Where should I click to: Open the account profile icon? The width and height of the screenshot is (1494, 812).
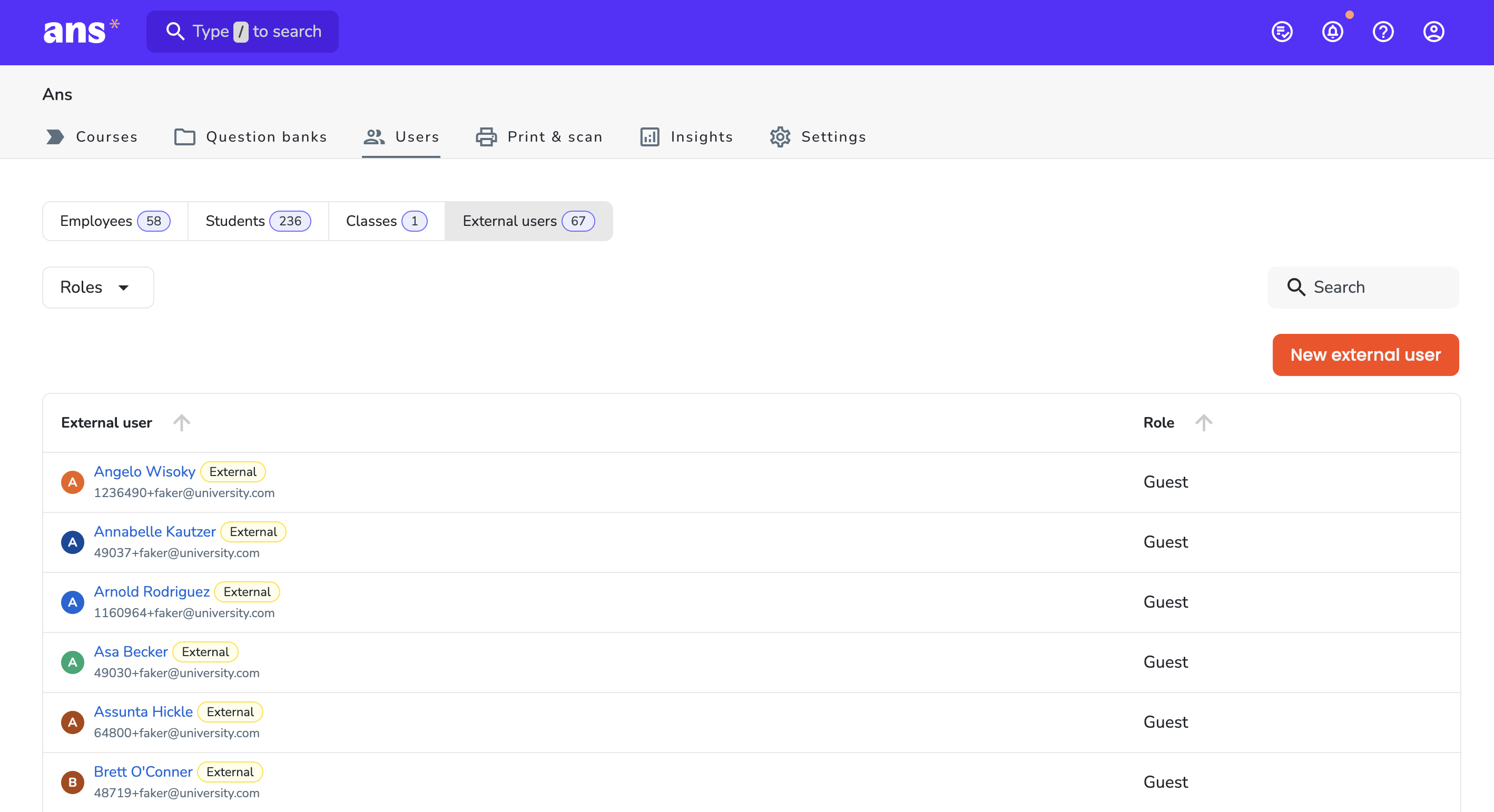pyautogui.click(x=1434, y=32)
